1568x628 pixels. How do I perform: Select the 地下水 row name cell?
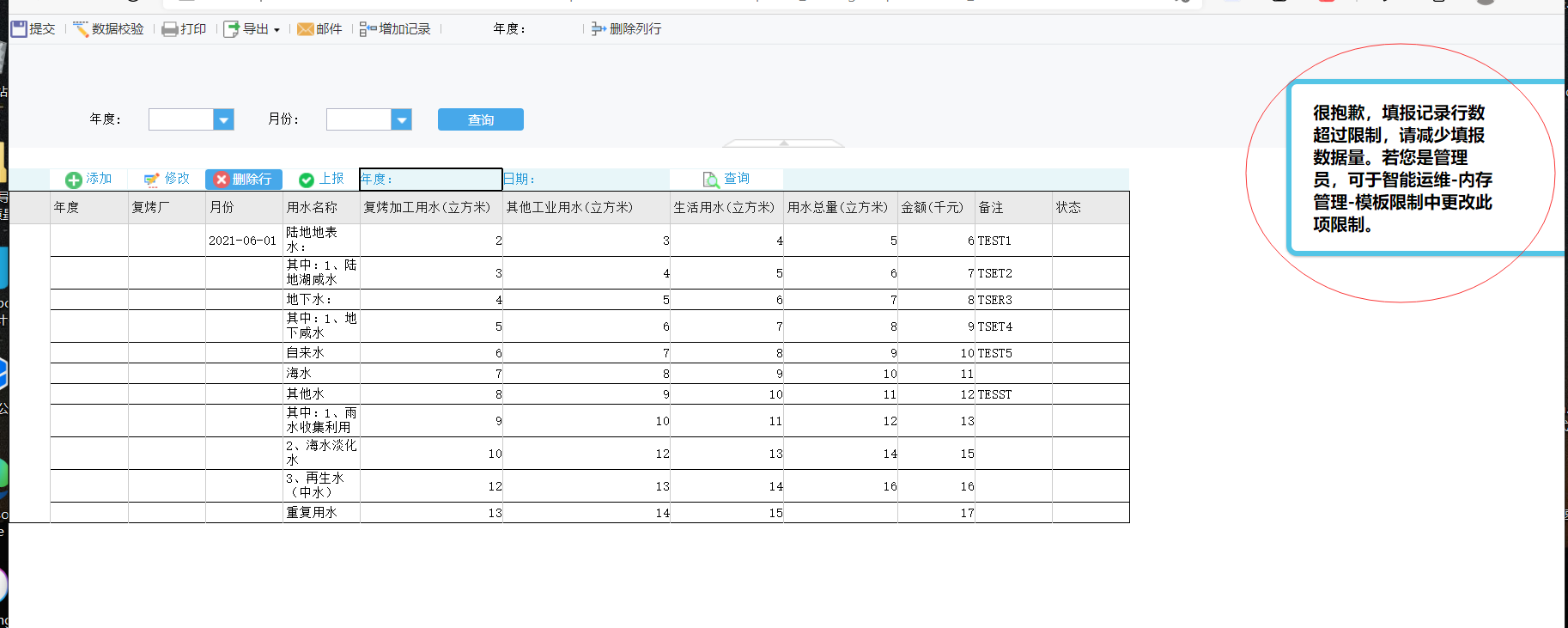321,300
